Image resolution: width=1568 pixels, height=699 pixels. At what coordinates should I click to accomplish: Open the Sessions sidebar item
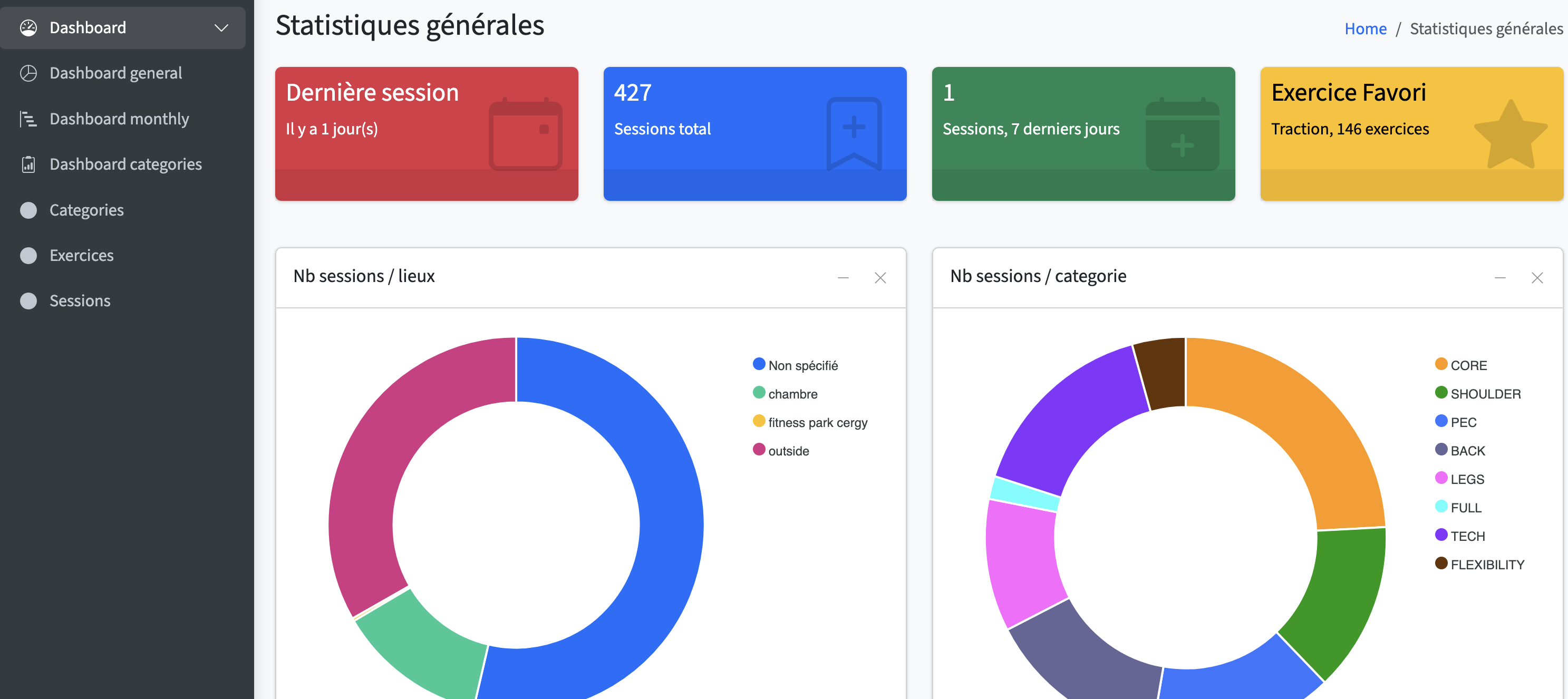pyautogui.click(x=80, y=301)
